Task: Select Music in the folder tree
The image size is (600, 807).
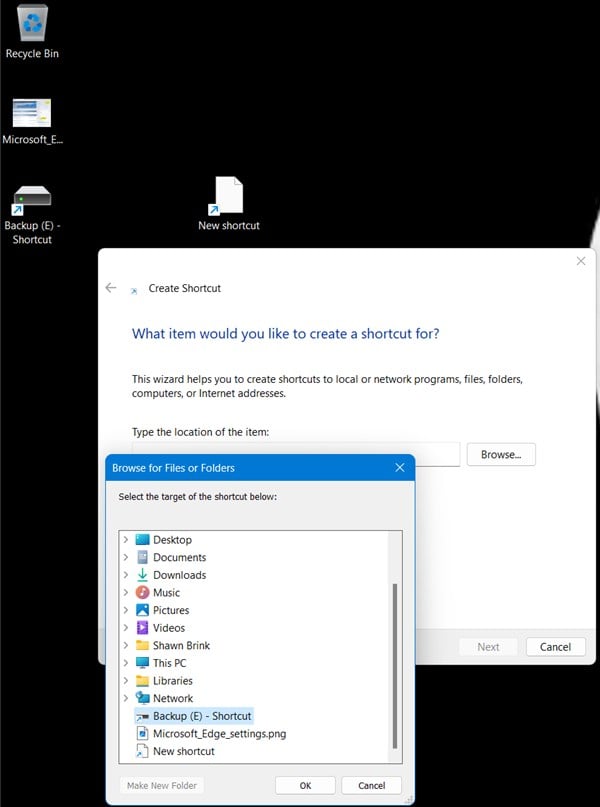Action: [166, 592]
